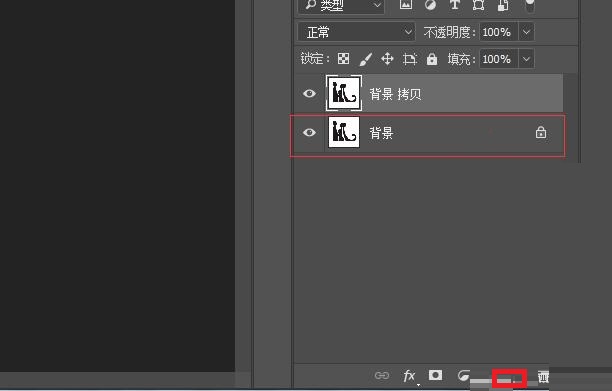Click the 填充 fill value field
612x391 pixels.
[499, 59]
